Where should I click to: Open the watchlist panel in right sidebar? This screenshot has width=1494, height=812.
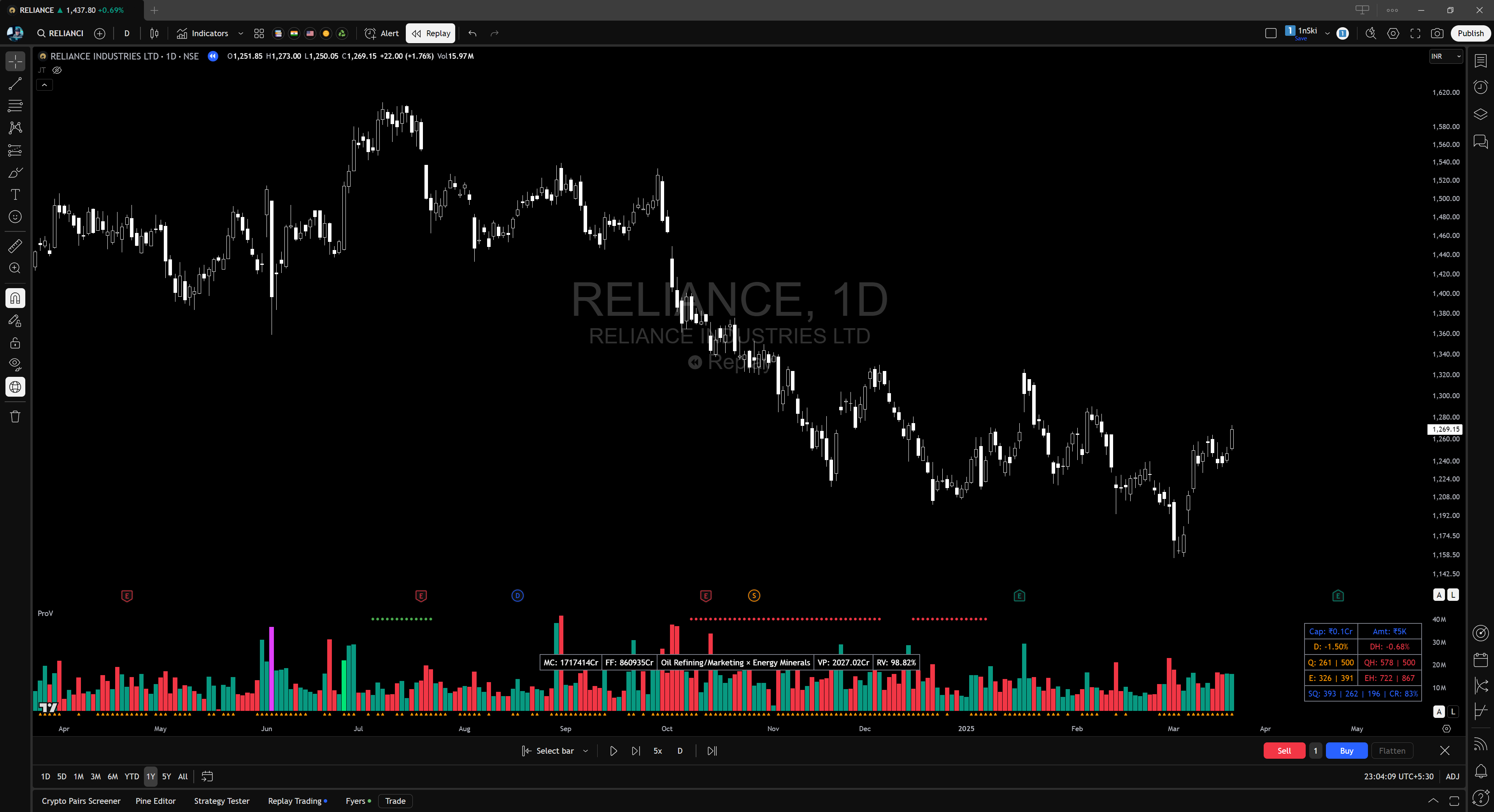1480,61
